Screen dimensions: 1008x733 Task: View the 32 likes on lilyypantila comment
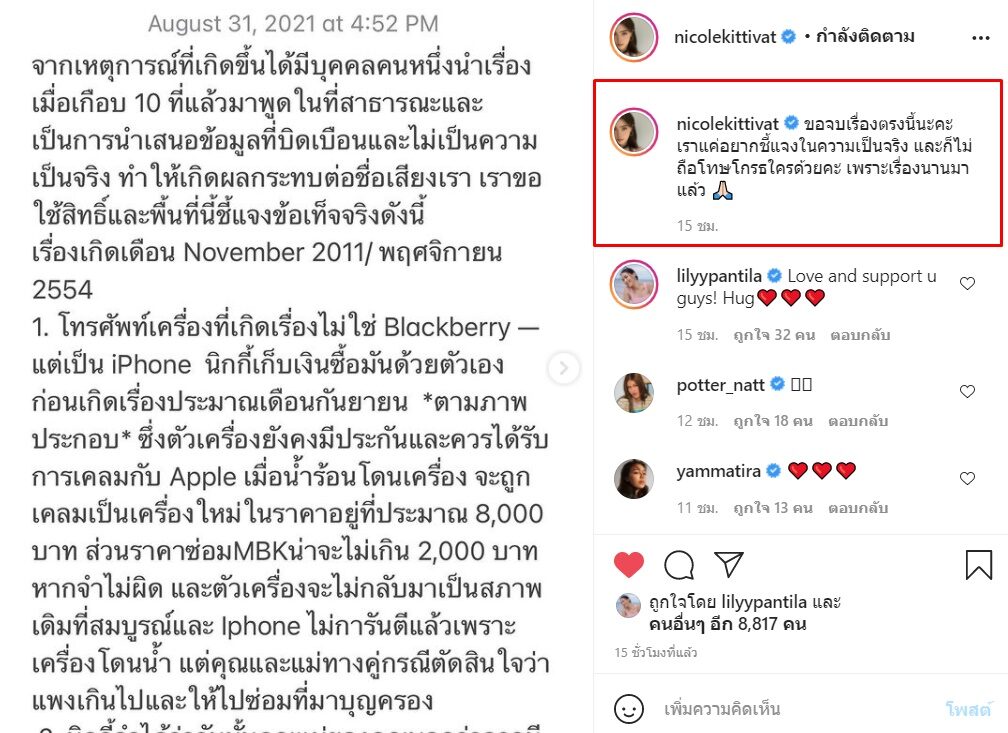pos(774,335)
